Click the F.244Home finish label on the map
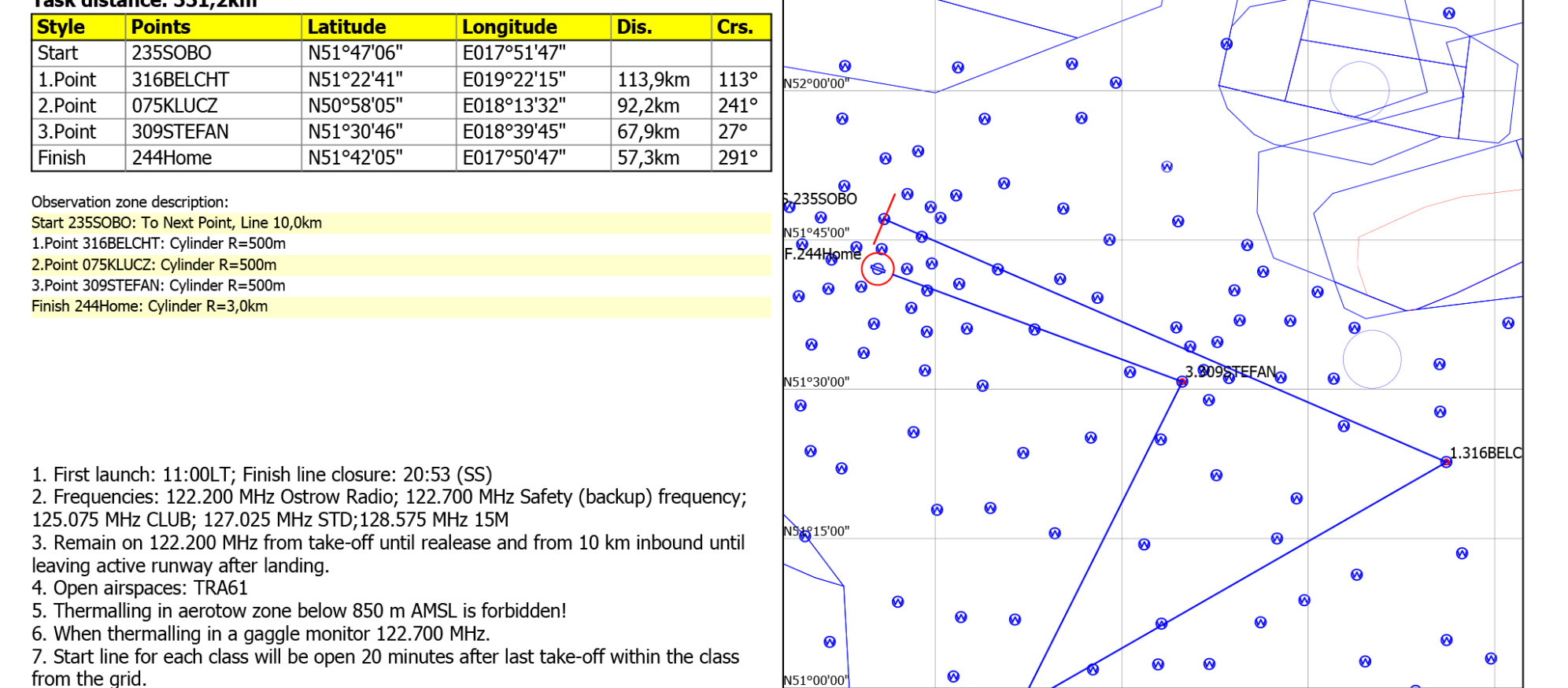1568x688 pixels. [823, 254]
